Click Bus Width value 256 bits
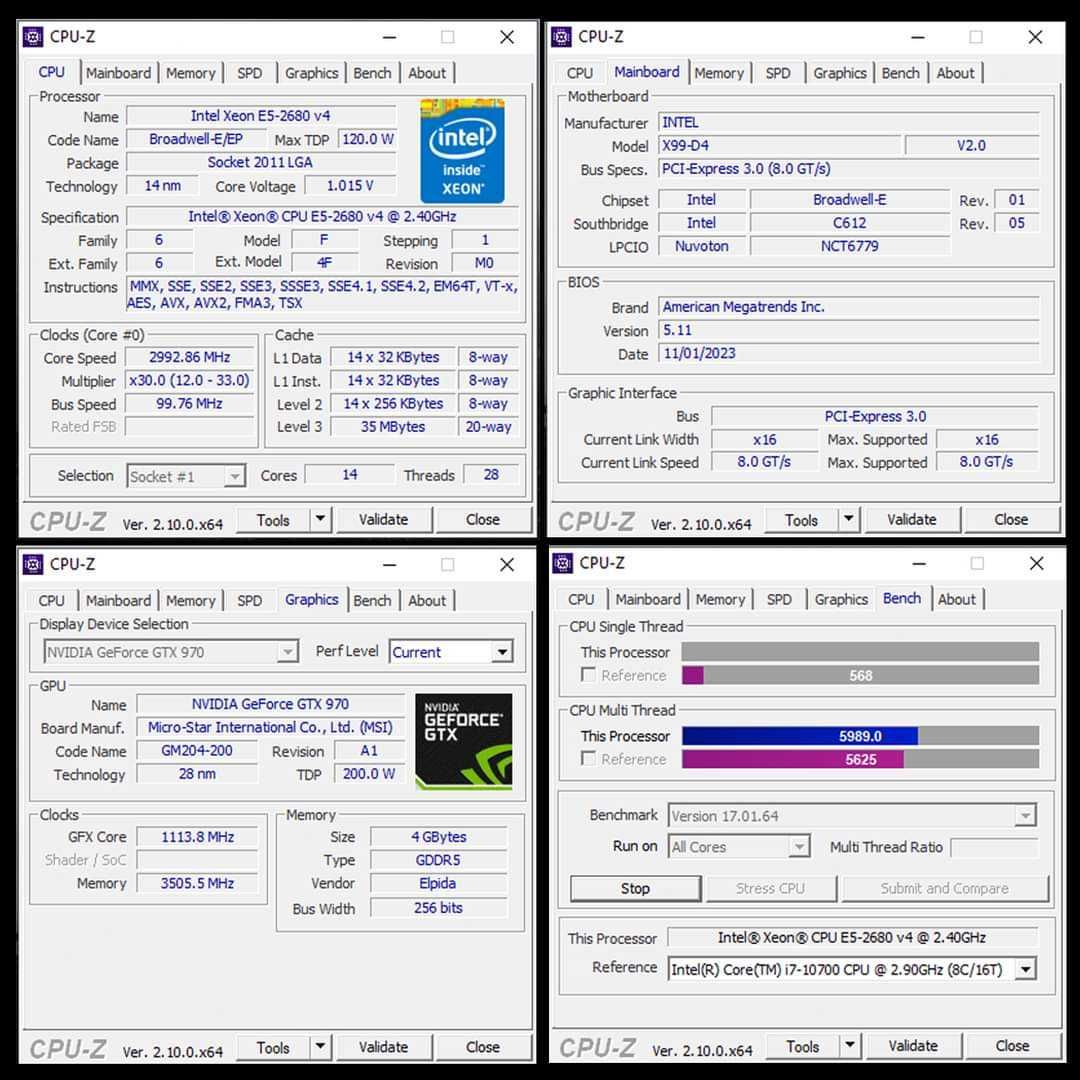Image resolution: width=1080 pixels, height=1080 pixels. click(x=438, y=908)
